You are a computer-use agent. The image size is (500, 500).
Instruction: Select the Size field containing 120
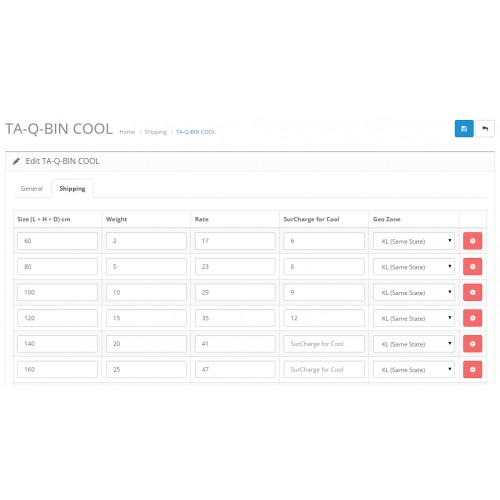57,318
